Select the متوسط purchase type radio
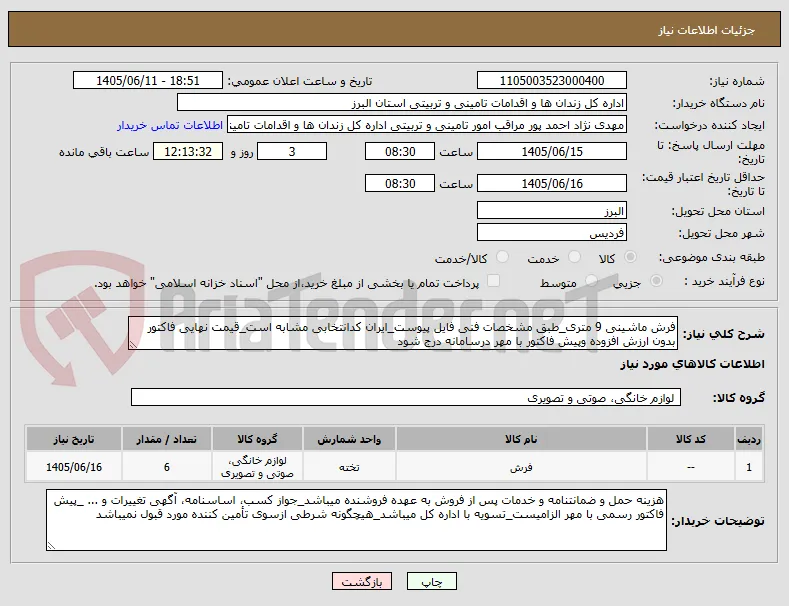Viewport: 789px width, 606px height. coord(592,281)
